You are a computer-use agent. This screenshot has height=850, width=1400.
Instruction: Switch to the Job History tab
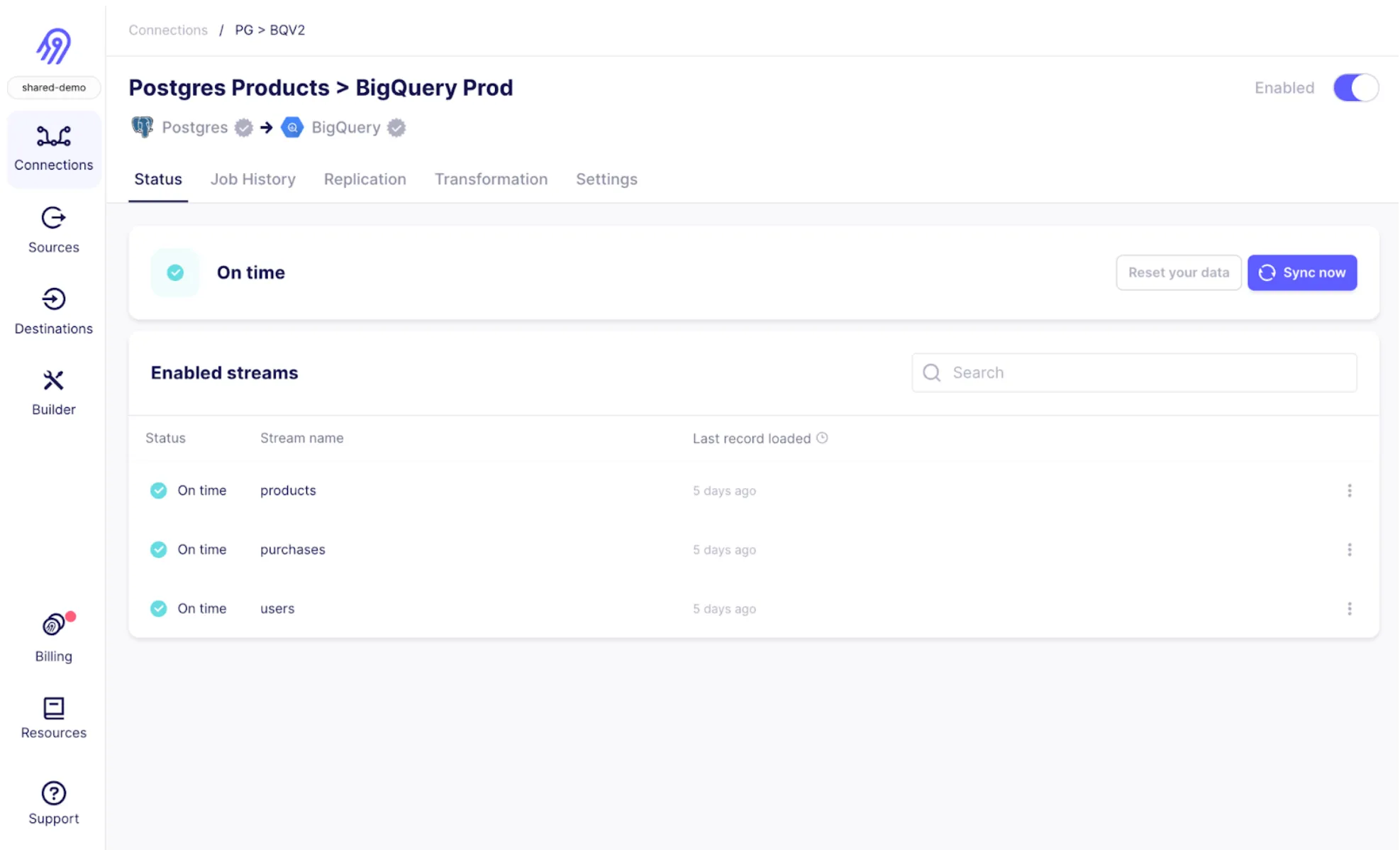click(252, 179)
